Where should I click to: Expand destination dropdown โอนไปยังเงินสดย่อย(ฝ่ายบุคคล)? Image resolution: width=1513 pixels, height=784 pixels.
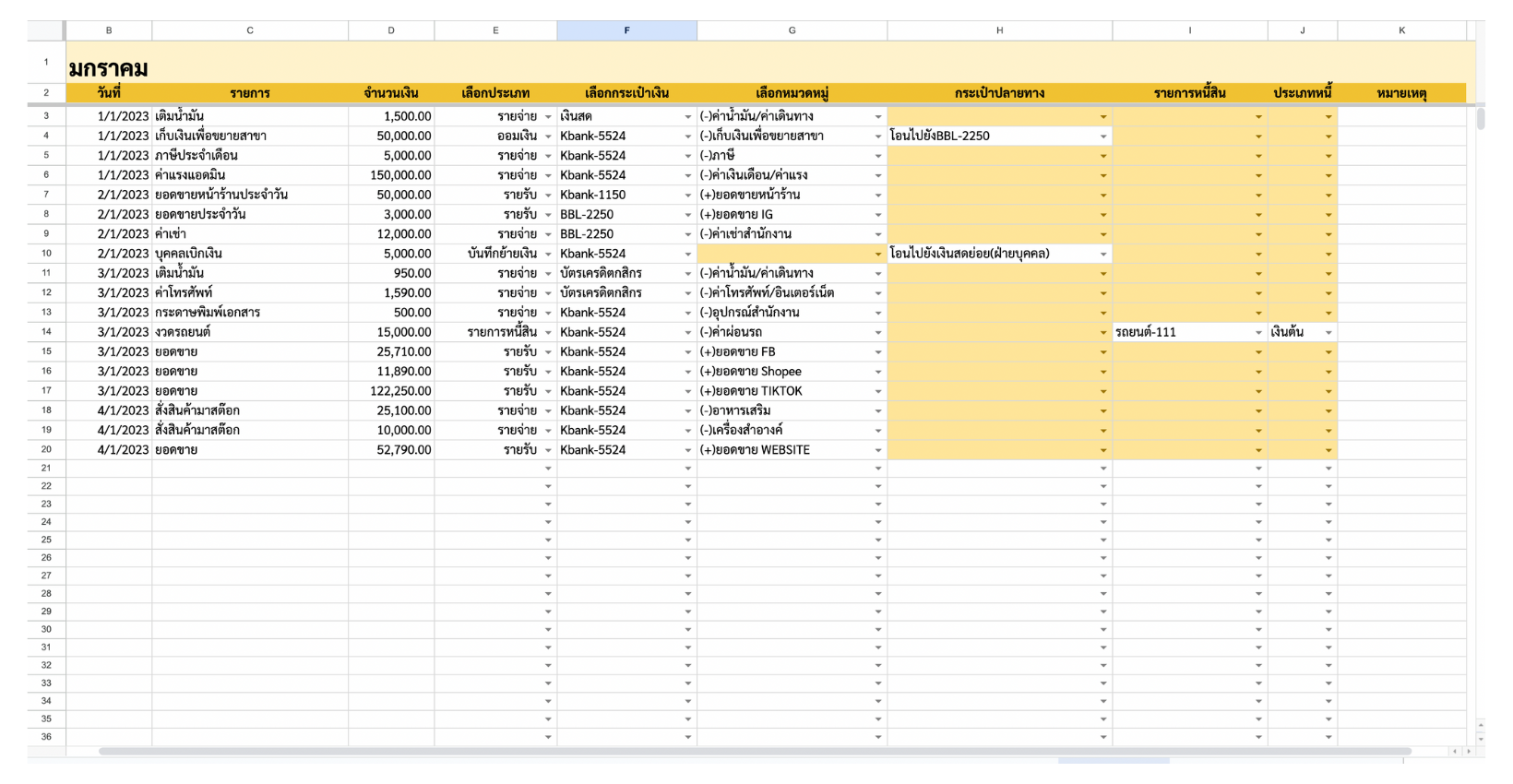pos(1103,255)
